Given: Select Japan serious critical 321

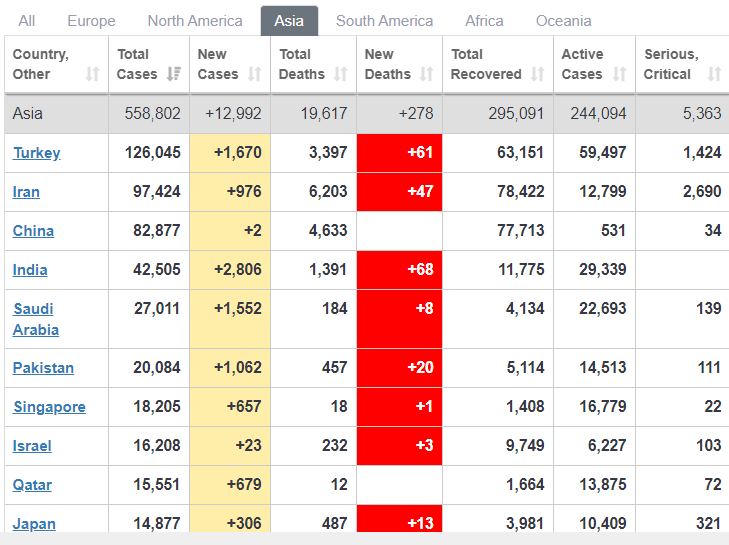Looking at the screenshot, I should pyautogui.click(x=709, y=524).
